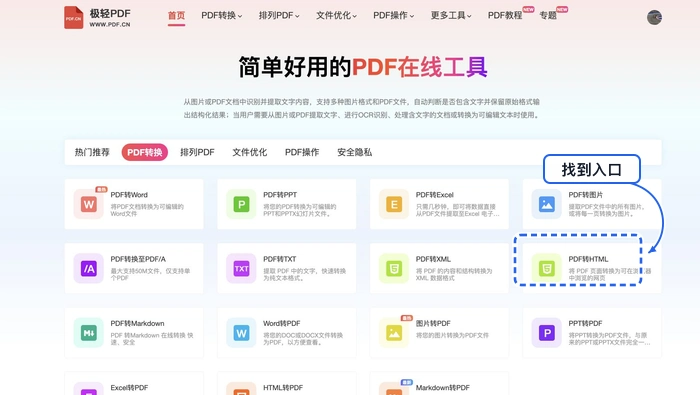Open the 图片转PDF tool title
This screenshot has width=700, height=395.
(x=433, y=323)
